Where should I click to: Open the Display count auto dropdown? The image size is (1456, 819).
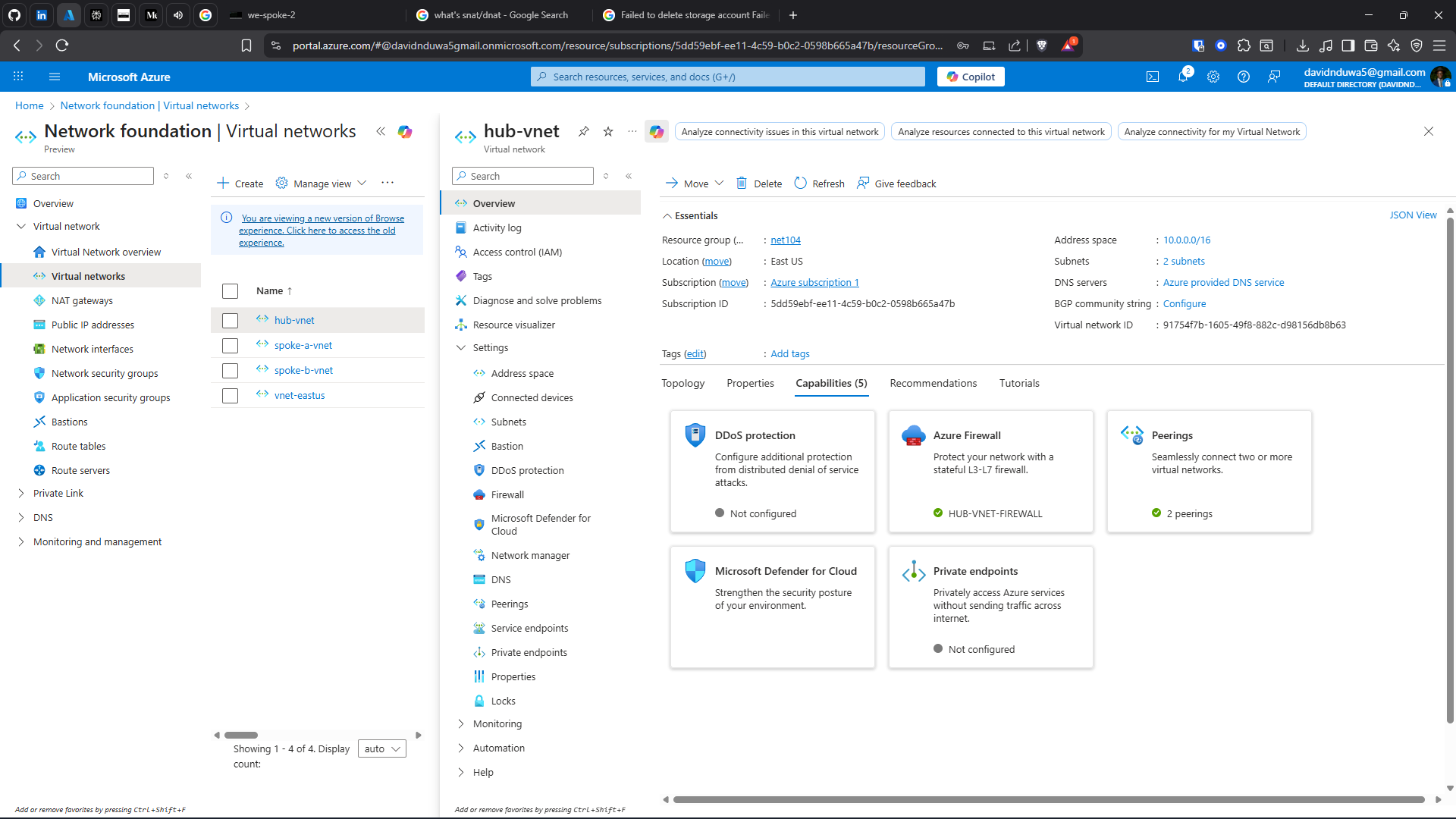pyautogui.click(x=381, y=748)
